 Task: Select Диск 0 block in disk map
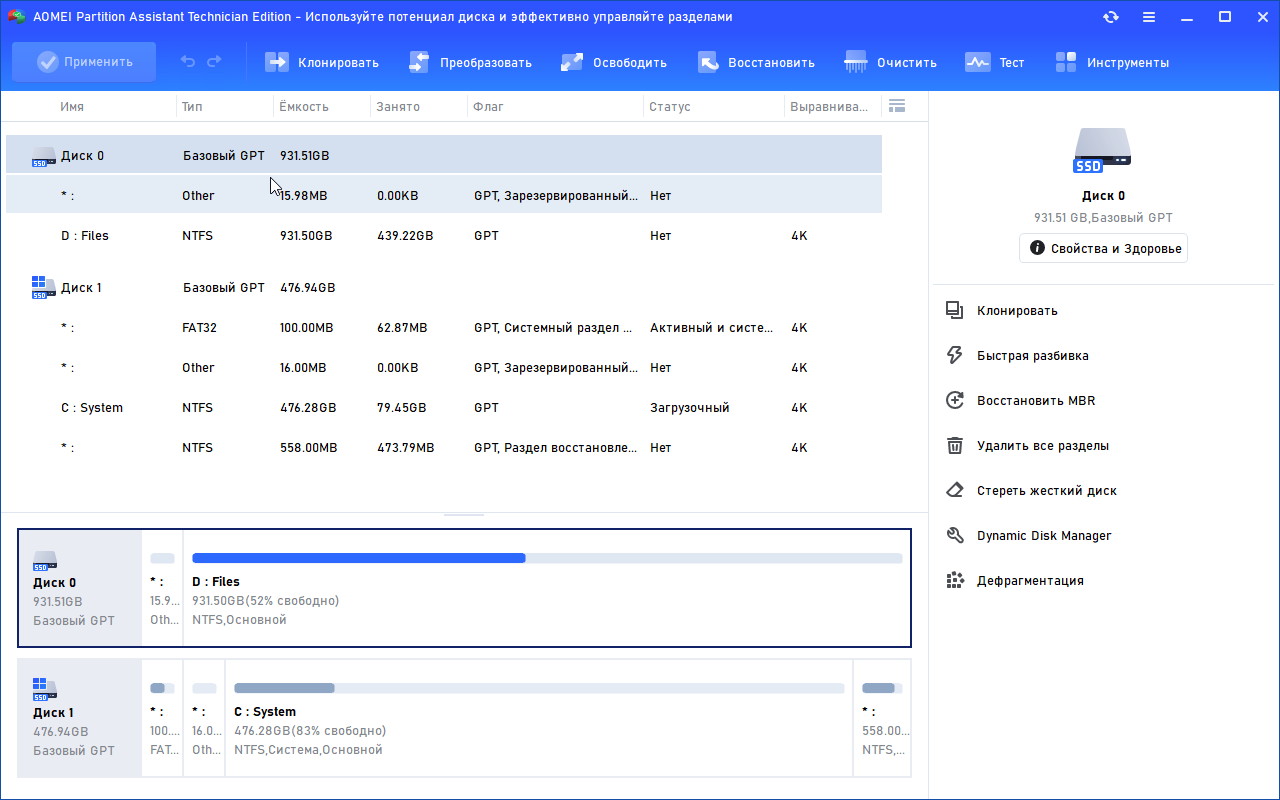[x=80, y=588]
